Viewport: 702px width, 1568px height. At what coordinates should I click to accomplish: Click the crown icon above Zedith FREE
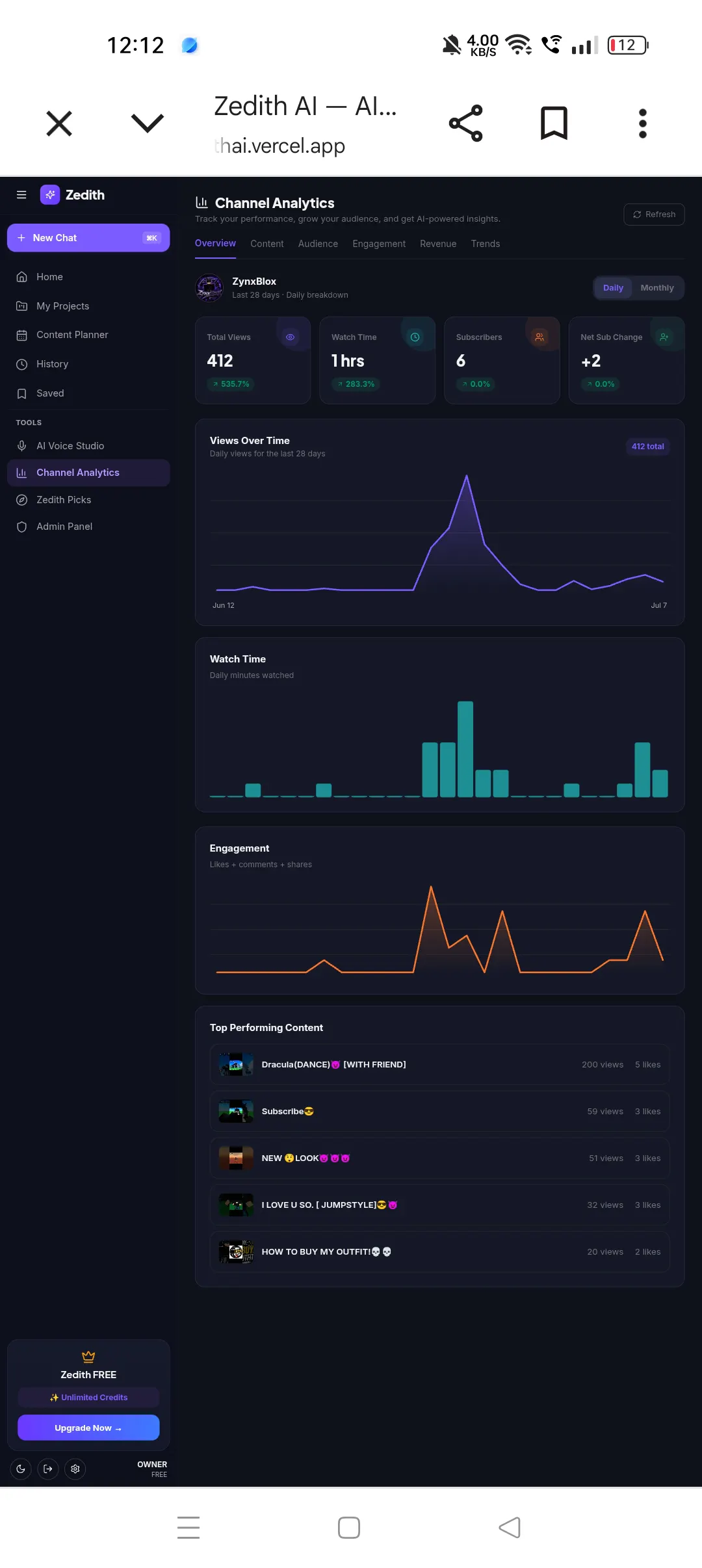88,1356
